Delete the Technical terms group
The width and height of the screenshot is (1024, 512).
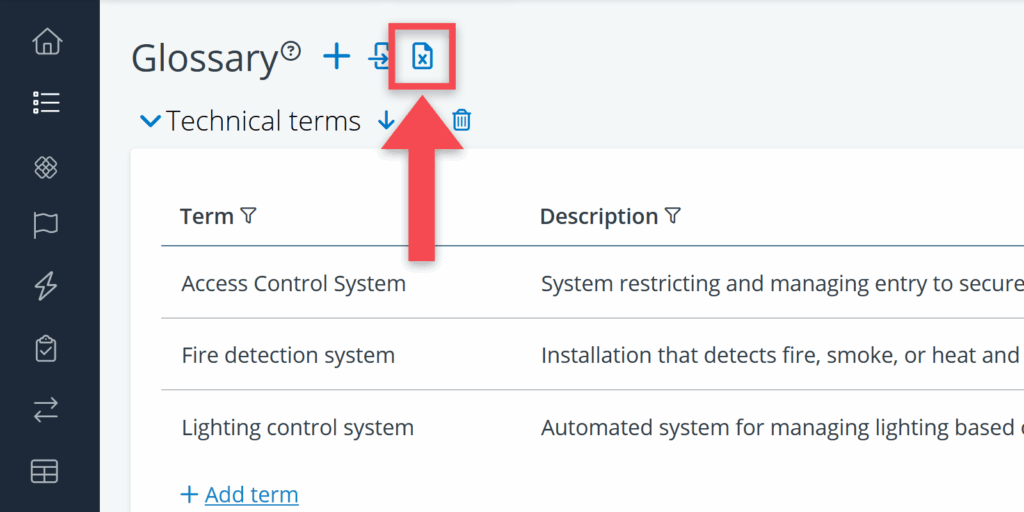pyautogui.click(x=461, y=121)
